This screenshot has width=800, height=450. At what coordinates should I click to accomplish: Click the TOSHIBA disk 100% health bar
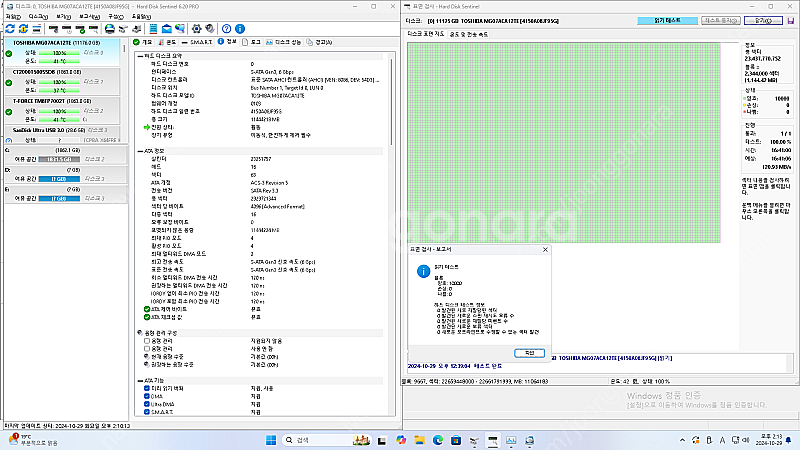[x=59, y=53]
